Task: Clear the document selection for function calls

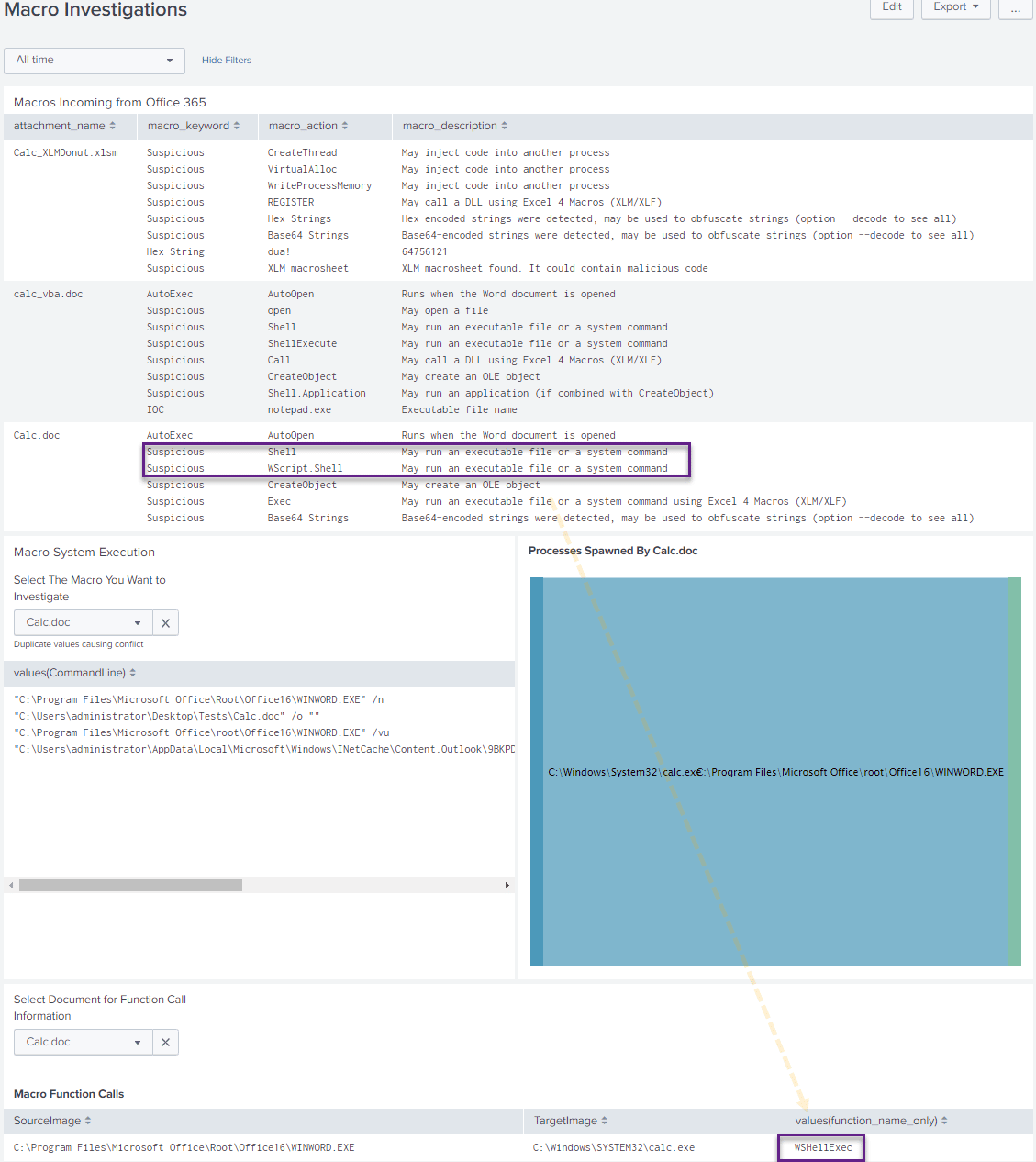Action: [165, 1042]
